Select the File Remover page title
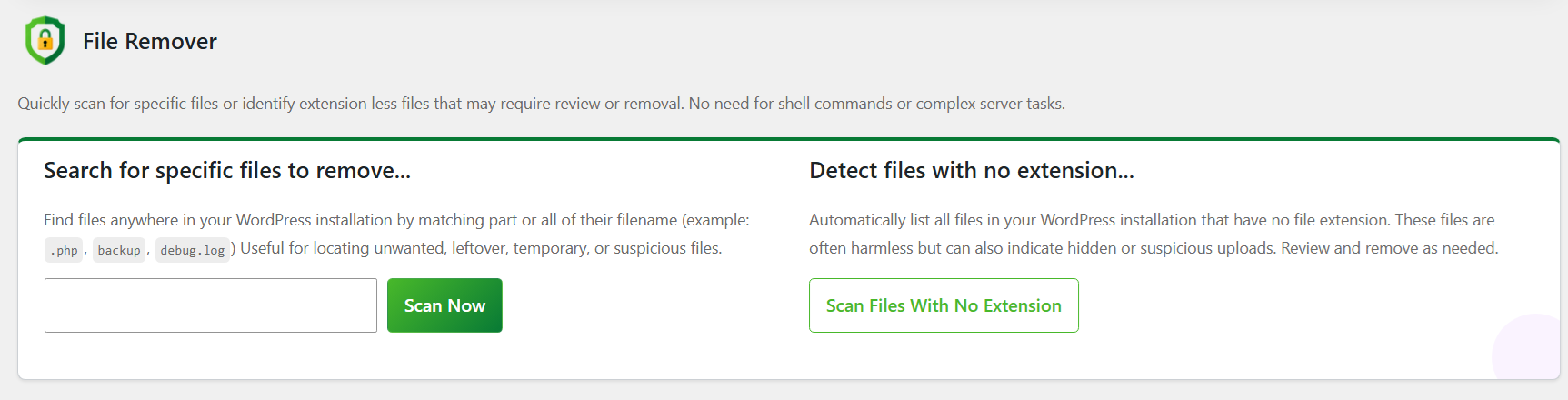 (x=150, y=41)
